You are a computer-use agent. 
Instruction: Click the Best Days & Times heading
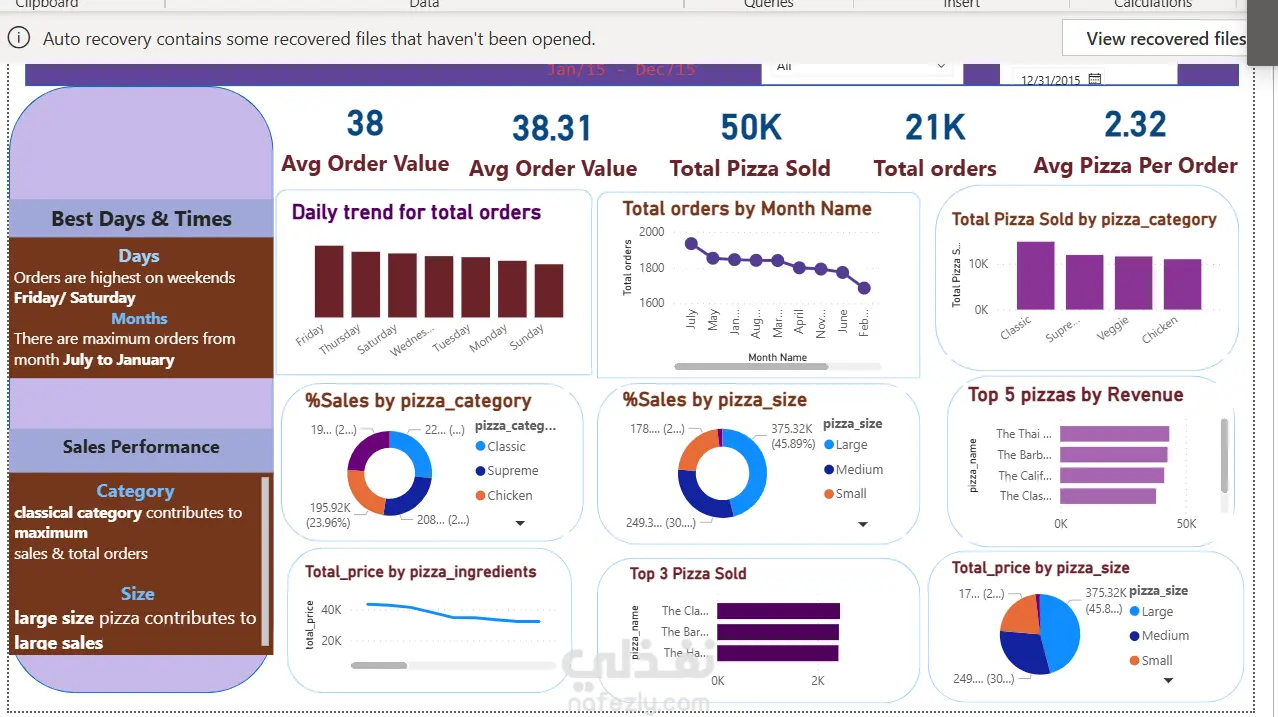click(141, 219)
